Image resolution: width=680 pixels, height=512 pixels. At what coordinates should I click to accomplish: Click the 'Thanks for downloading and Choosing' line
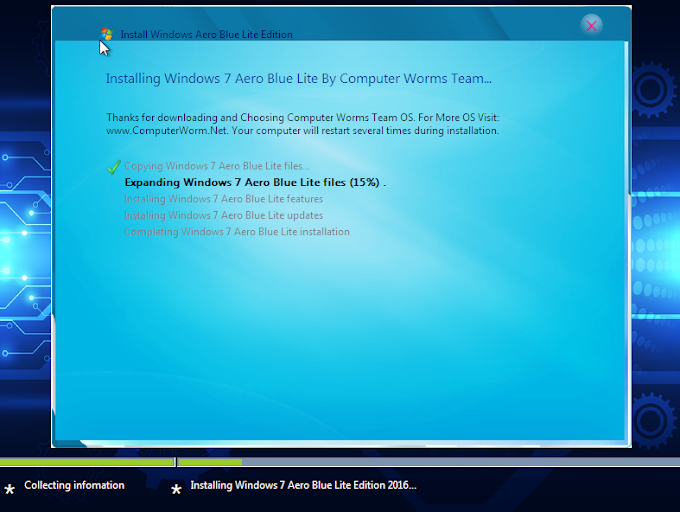pos(303,117)
